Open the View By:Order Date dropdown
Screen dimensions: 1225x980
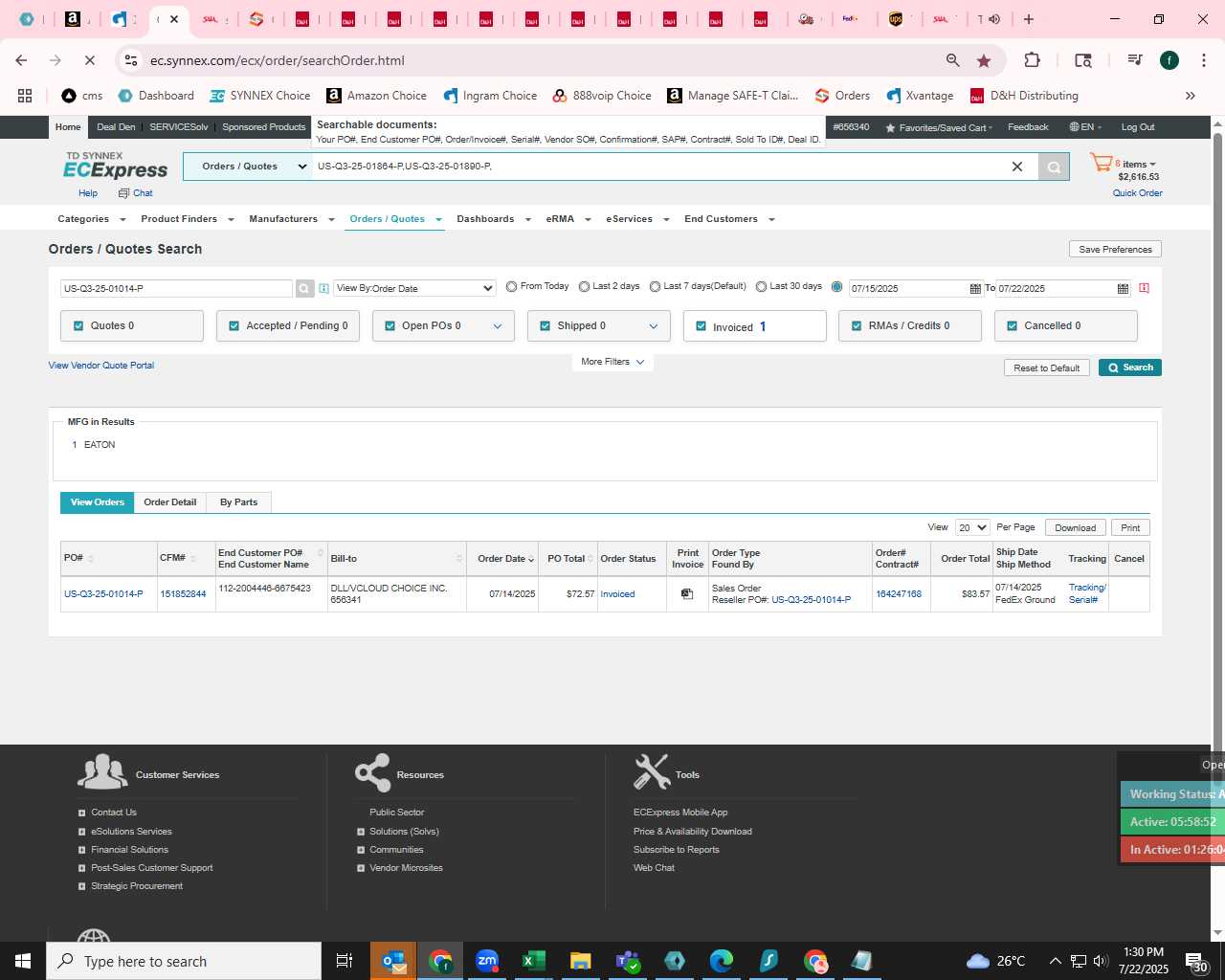[414, 288]
